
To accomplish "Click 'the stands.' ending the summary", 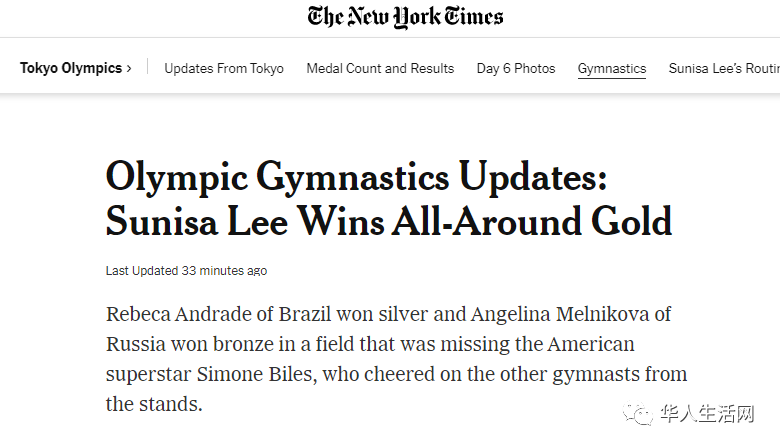I will coord(154,405).
